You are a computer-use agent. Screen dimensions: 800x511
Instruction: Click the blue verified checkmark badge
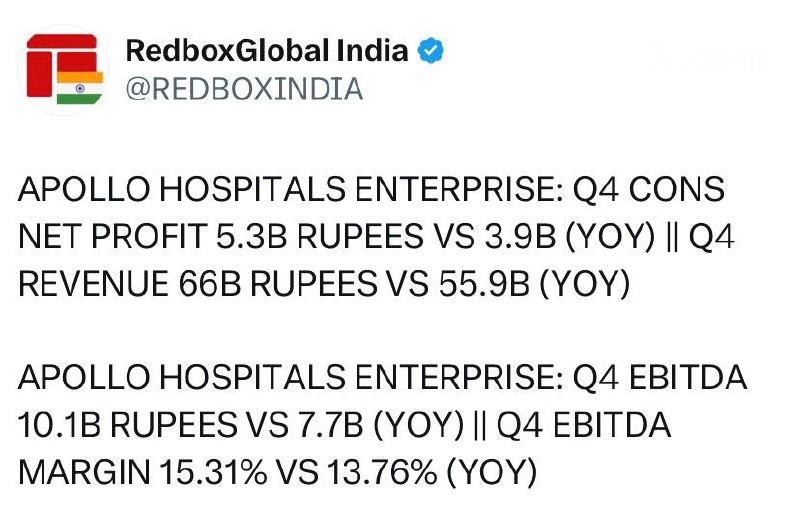[431, 50]
